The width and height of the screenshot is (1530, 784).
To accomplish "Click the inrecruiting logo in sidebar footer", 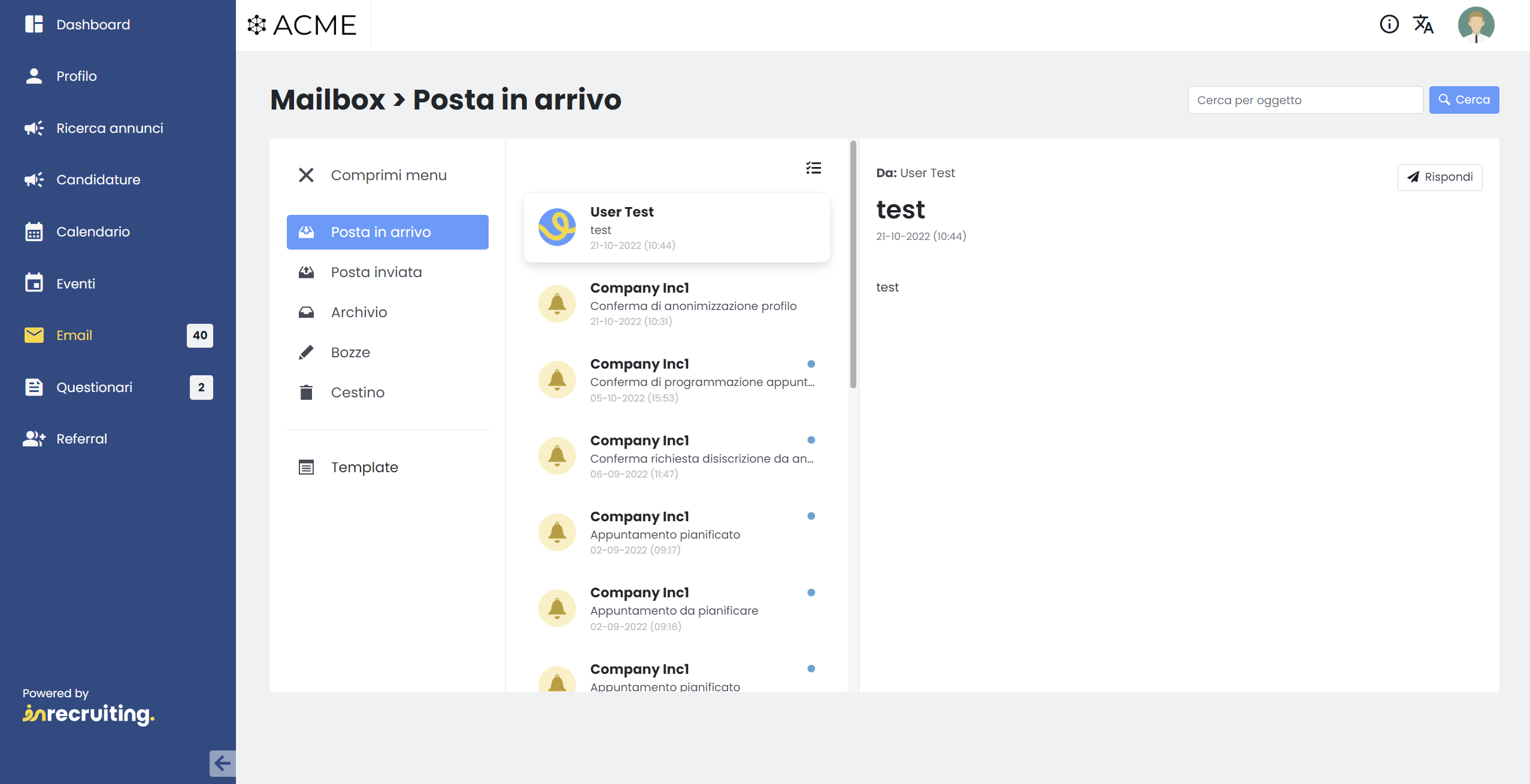I will pos(89,714).
